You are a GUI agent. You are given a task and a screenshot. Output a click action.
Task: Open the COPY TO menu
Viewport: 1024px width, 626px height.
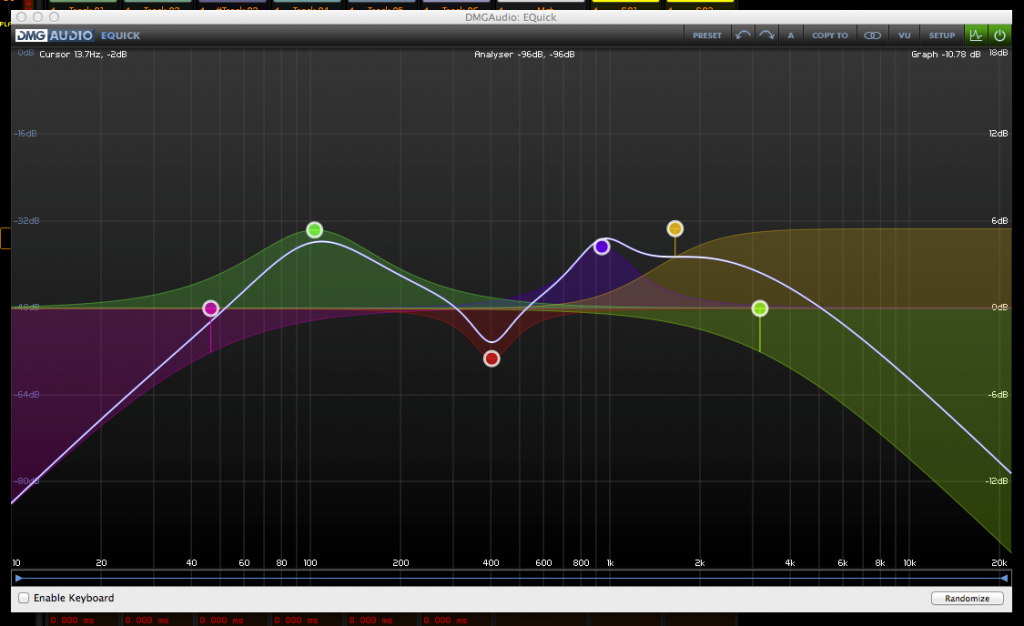(829, 35)
